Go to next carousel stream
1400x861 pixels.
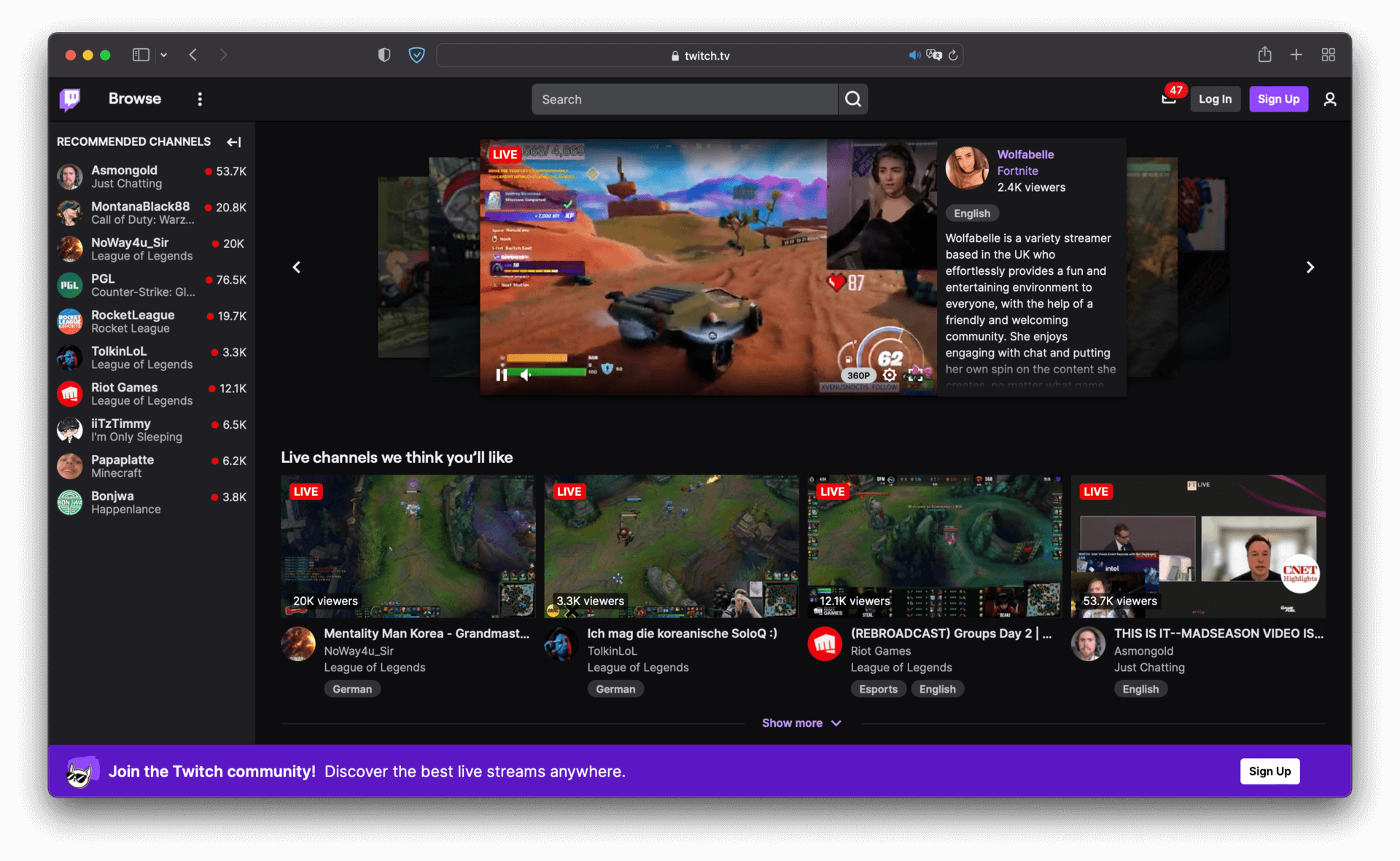point(1310,268)
